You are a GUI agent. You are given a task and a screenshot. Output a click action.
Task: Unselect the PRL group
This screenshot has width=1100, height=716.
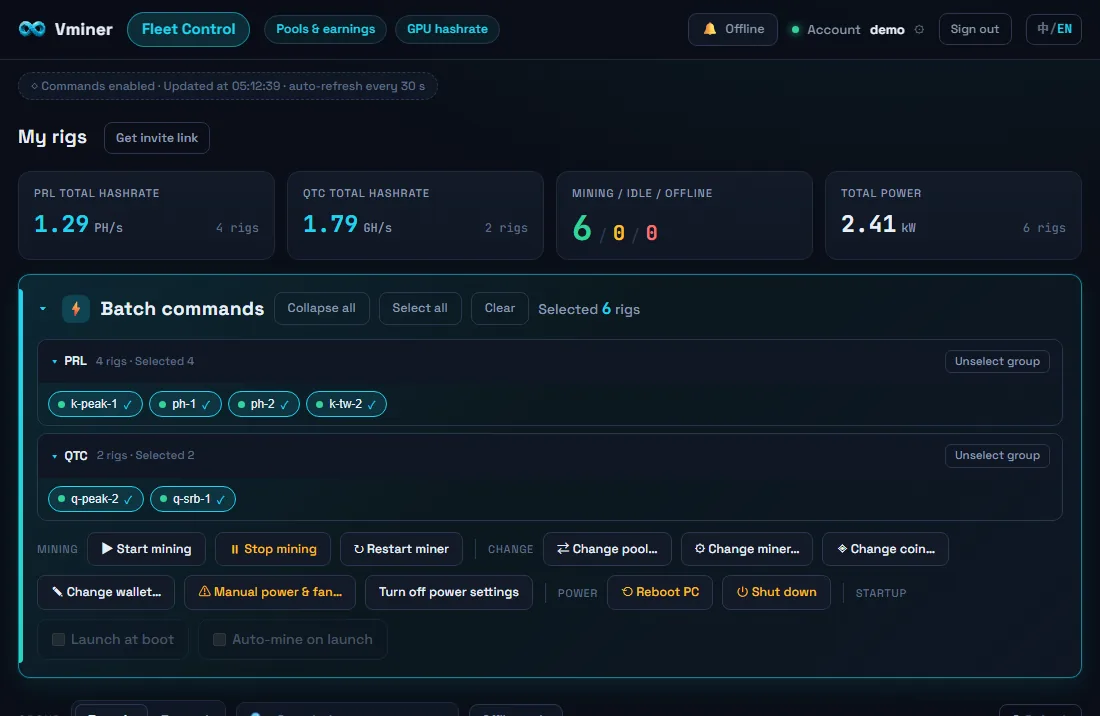997,361
